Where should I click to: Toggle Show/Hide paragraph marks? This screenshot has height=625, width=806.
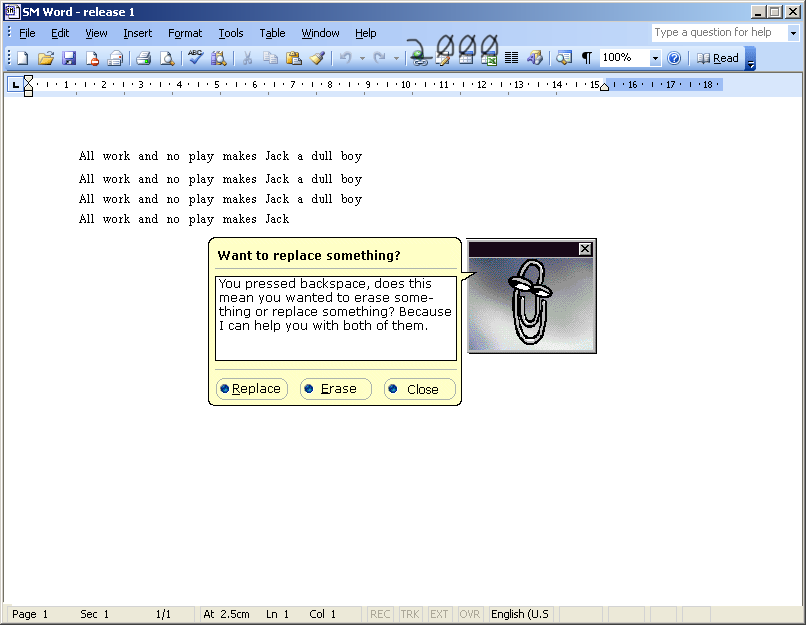[x=586, y=57]
